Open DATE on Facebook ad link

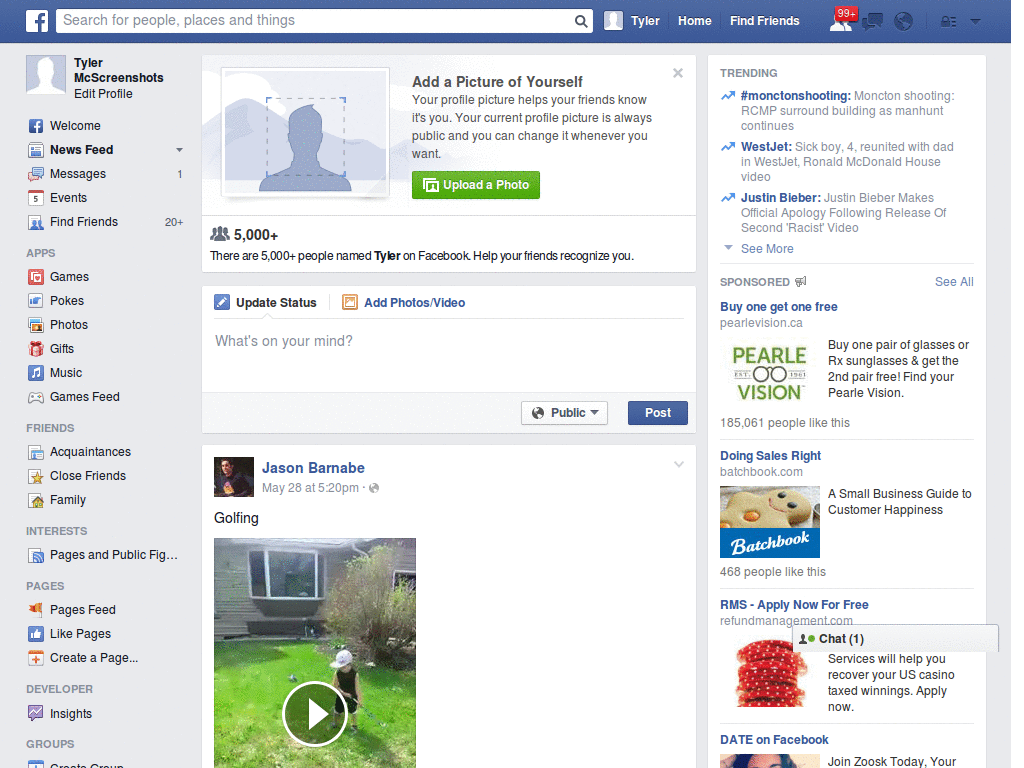coord(774,740)
